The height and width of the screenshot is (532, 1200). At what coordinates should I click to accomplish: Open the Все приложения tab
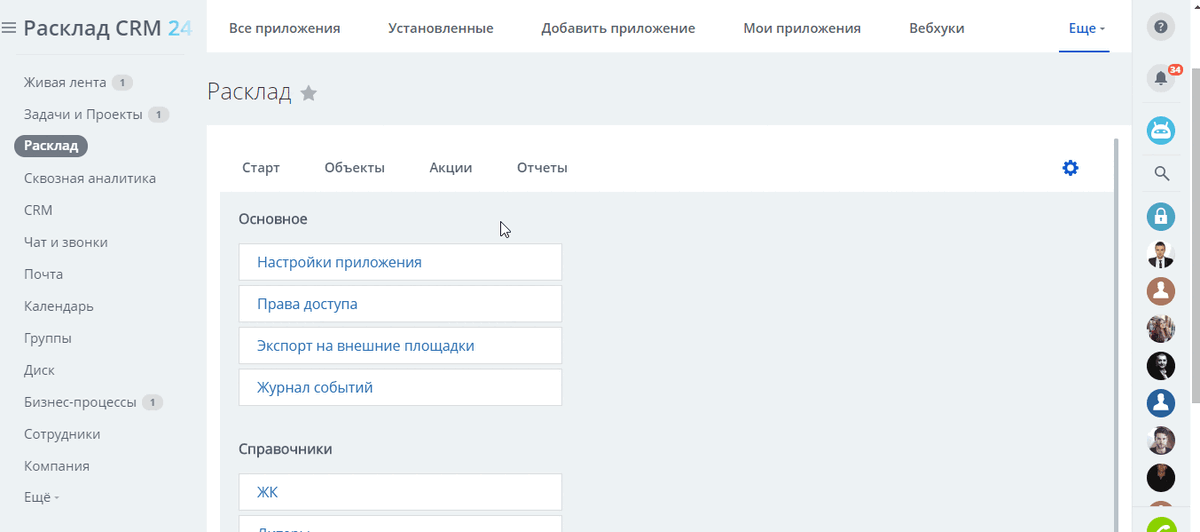(x=285, y=28)
